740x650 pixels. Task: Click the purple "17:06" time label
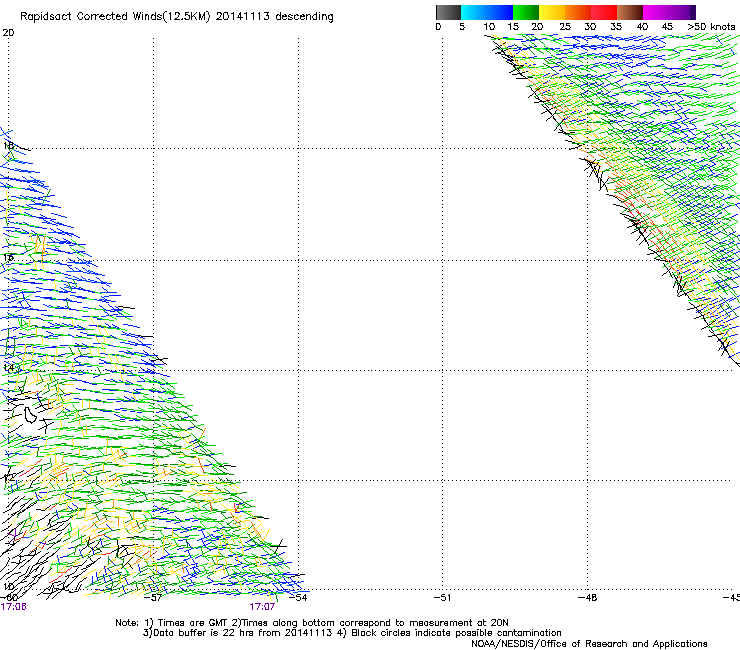[x=14, y=607]
